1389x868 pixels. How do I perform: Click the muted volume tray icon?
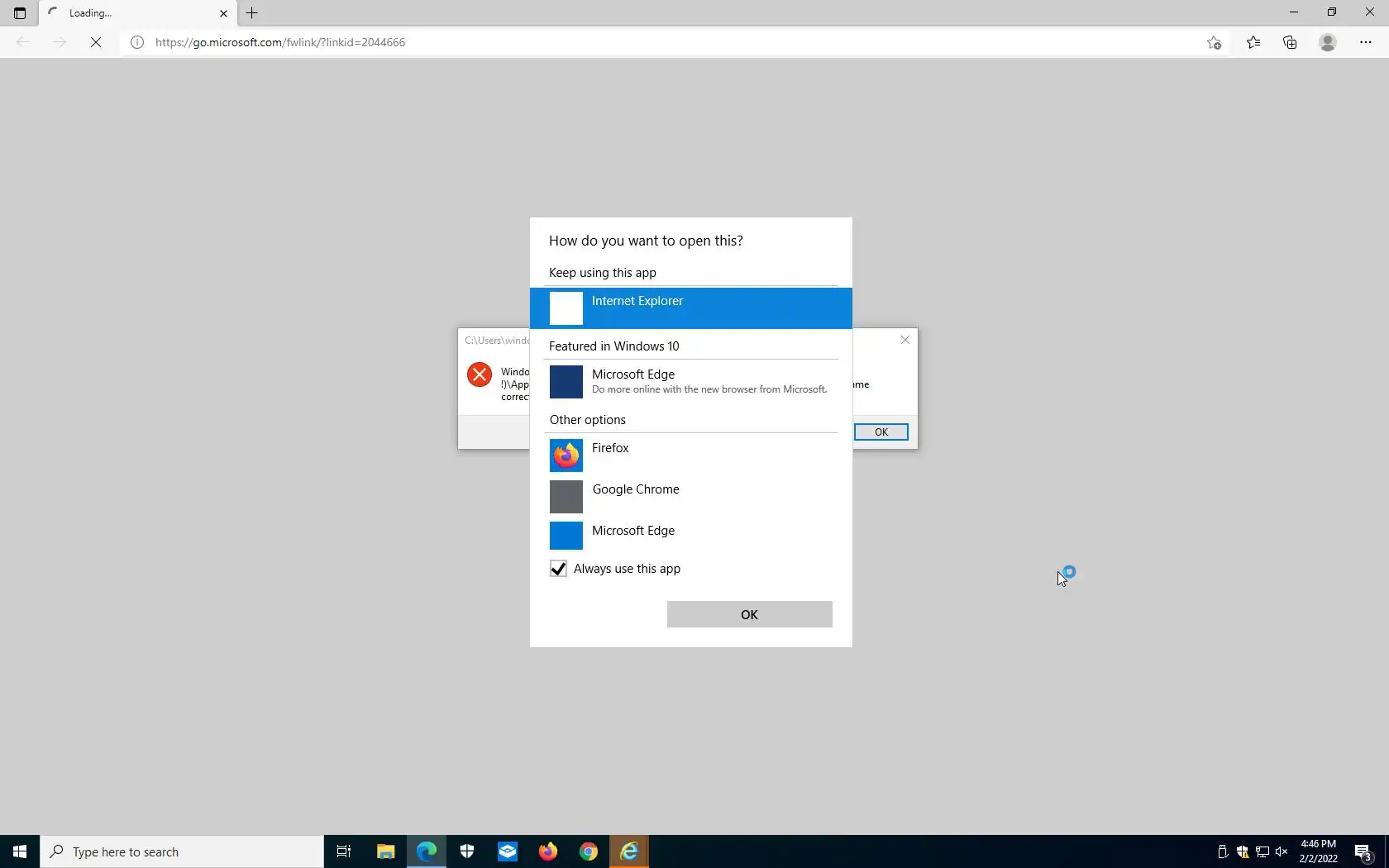click(x=1282, y=851)
